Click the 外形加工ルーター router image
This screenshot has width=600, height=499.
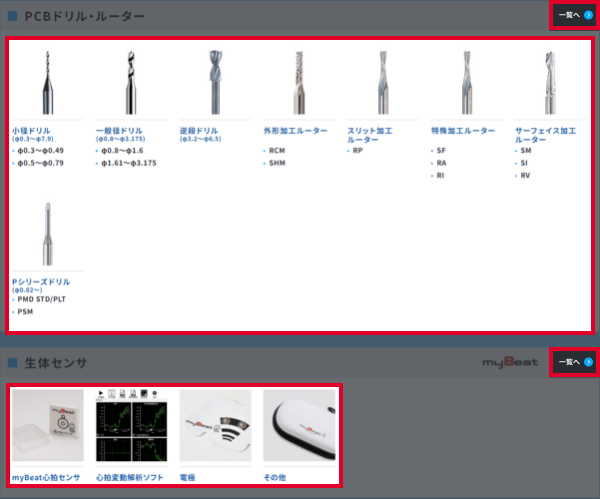299,84
